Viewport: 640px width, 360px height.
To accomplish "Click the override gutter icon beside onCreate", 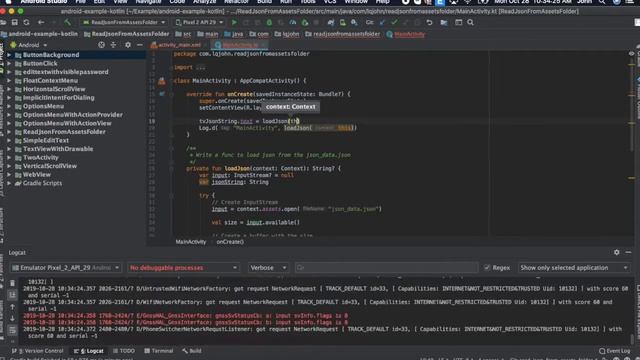I will point(162,94).
